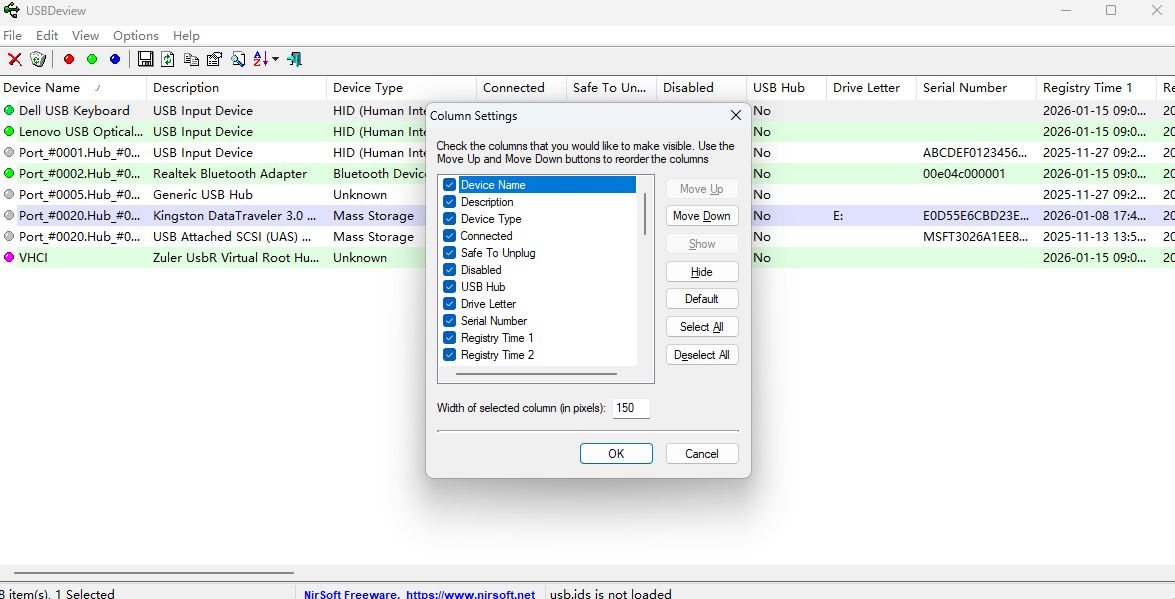Click the green circle enable devices icon

92,60
